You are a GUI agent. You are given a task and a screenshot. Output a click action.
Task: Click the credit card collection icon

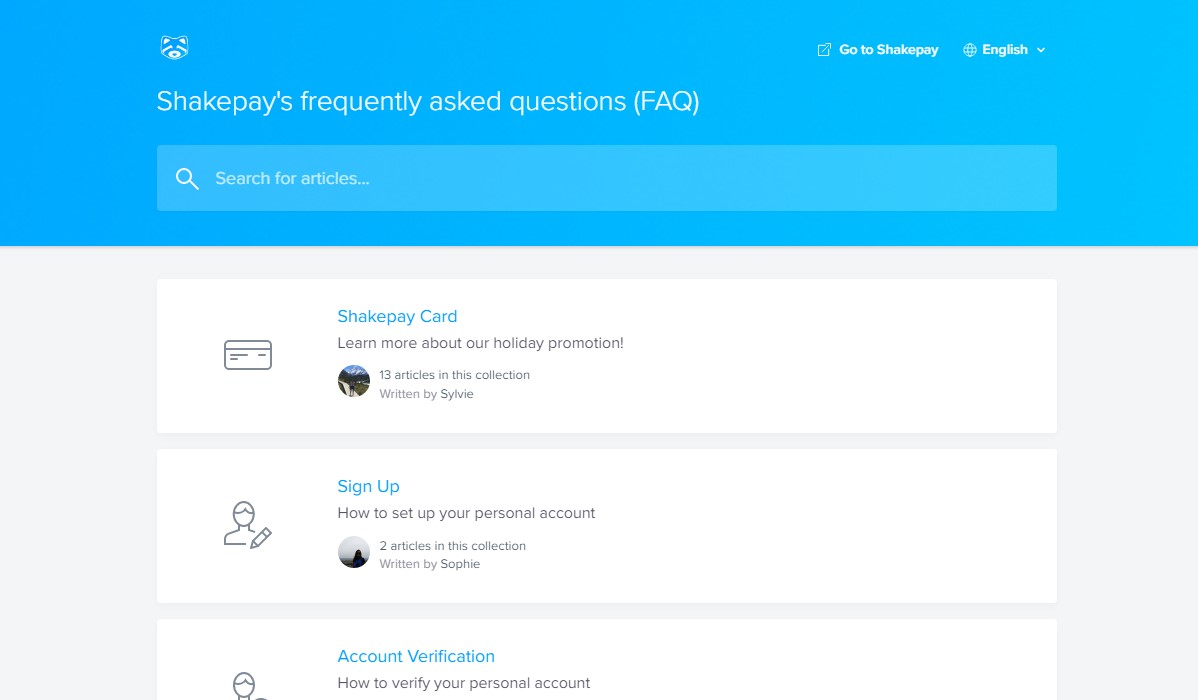pyautogui.click(x=248, y=355)
